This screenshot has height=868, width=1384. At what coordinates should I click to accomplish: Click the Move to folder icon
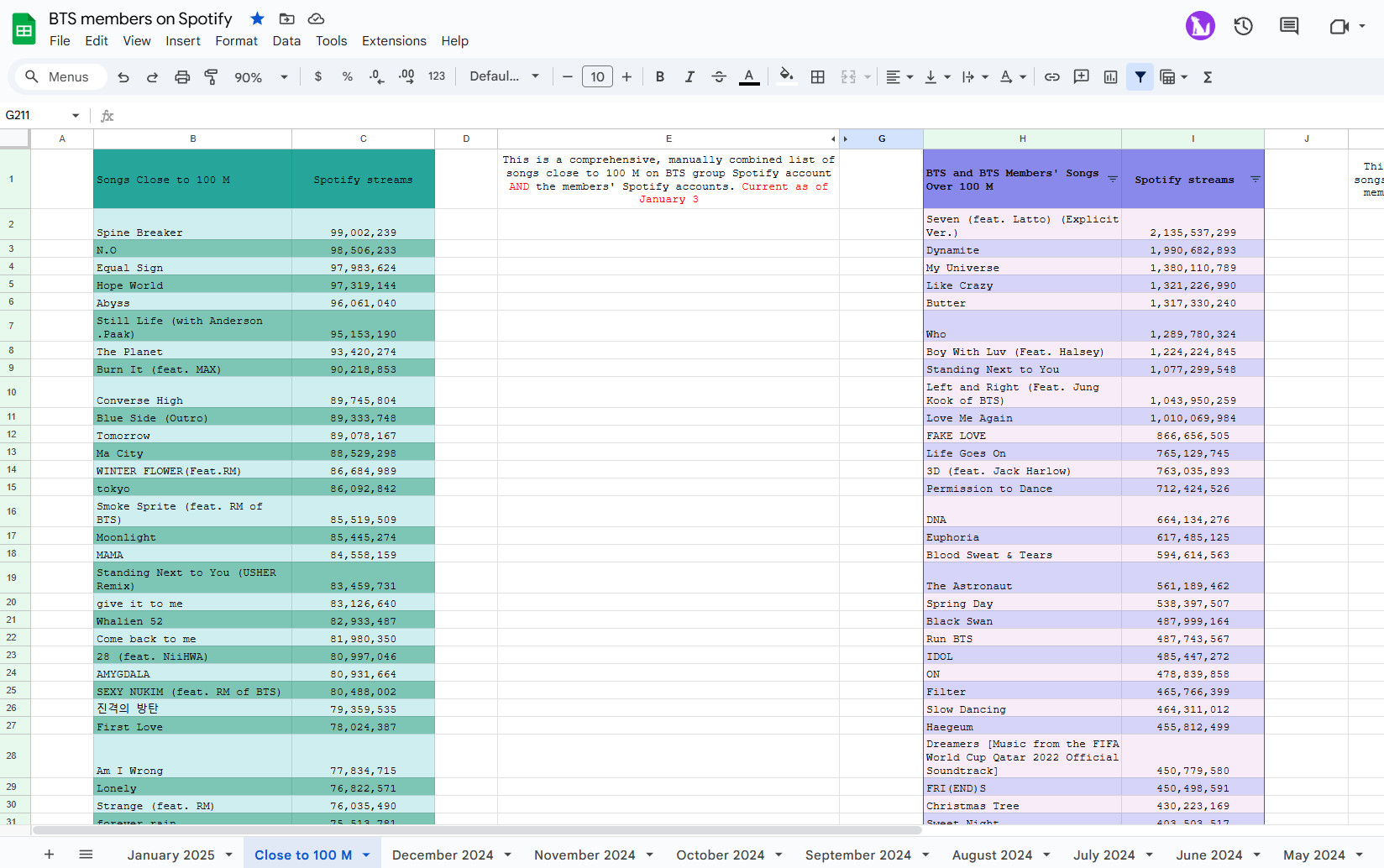[x=286, y=18]
